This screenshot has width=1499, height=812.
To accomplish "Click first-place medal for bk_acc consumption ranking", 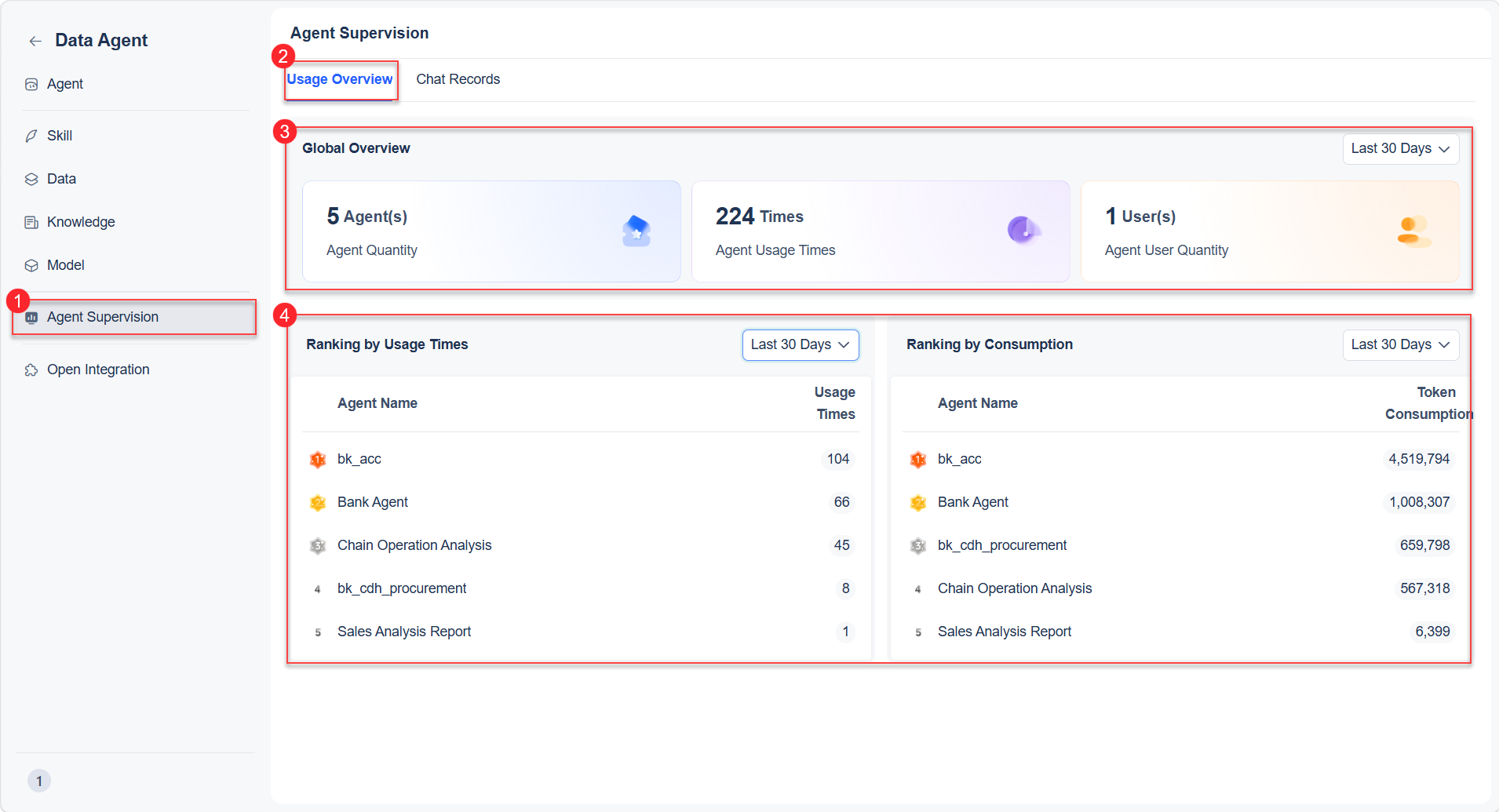I will click(x=918, y=460).
